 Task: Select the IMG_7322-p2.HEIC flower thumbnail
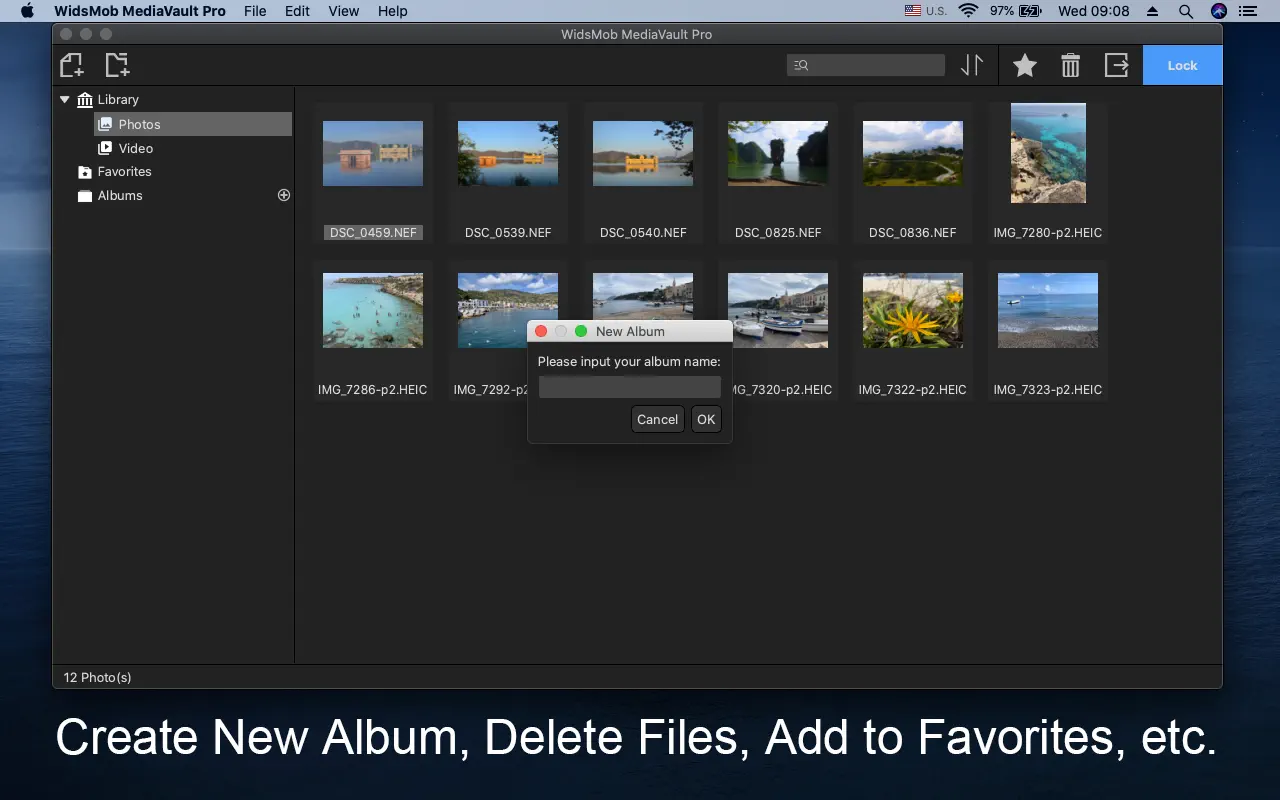tap(913, 310)
